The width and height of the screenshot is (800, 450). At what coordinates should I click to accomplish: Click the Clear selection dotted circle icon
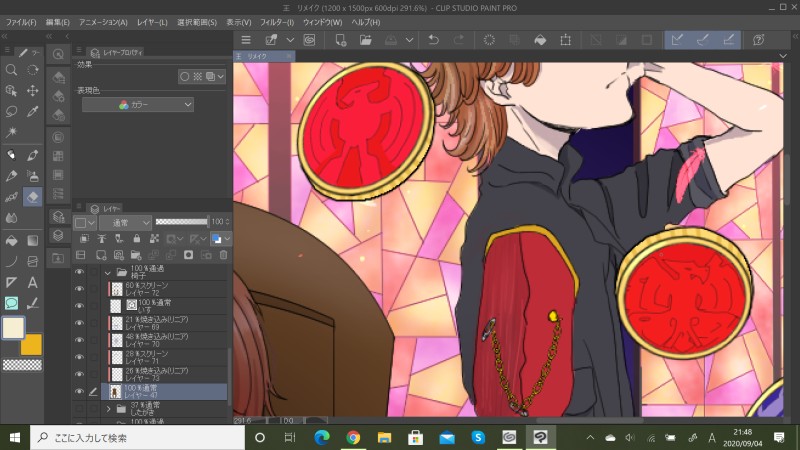pos(489,40)
